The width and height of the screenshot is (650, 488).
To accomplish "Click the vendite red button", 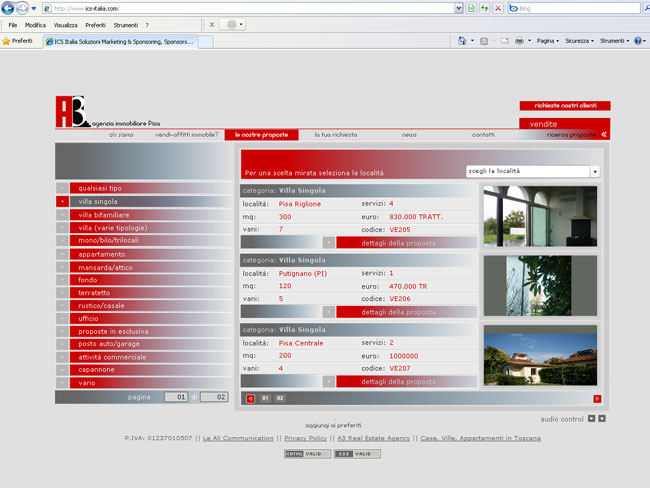I will 564,124.
